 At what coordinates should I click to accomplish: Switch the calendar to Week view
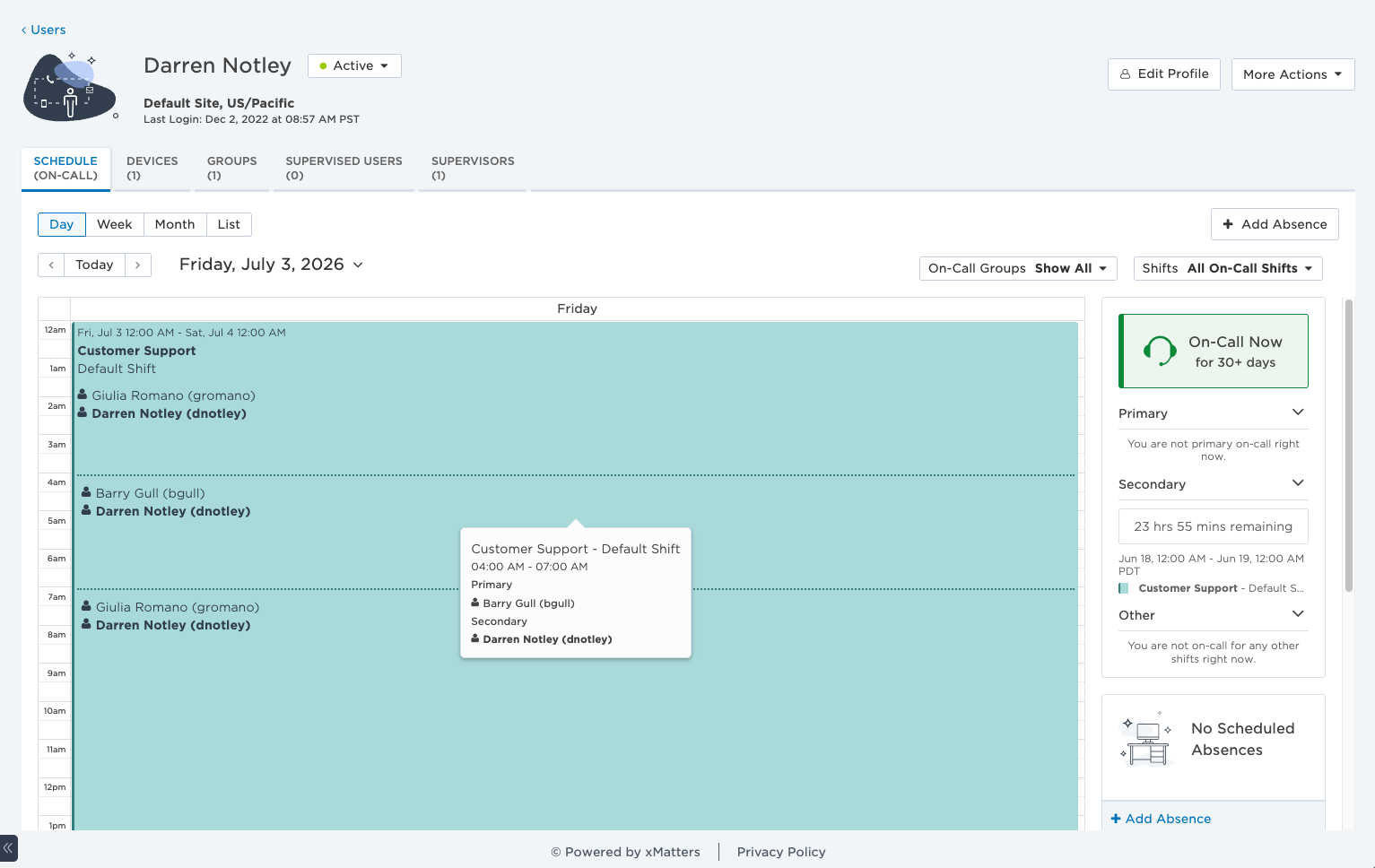tap(115, 224)
